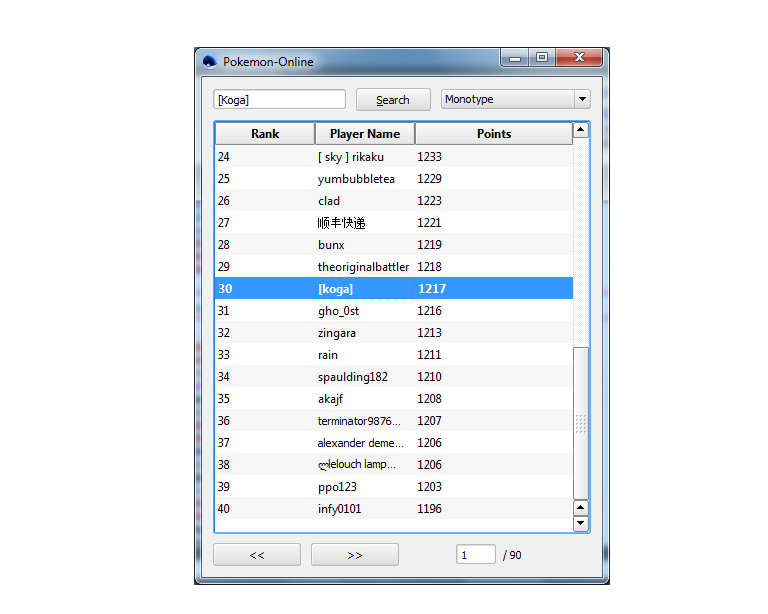The image size is (768, 614).
Task: Click the points value 1233
Action: click(x=429, y=157)
